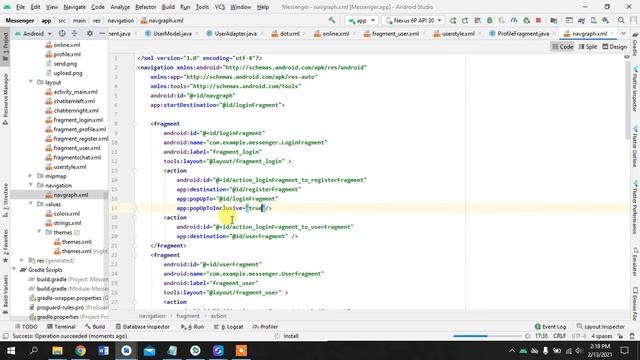
Task: Click the '4 spaces' indent indicator
Action: point(602,336)
